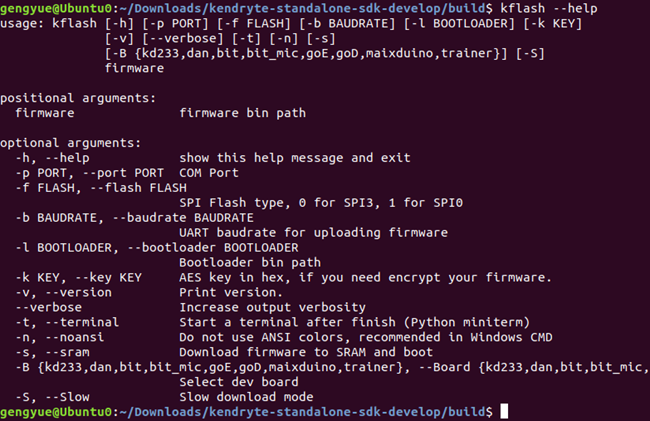Click the 'SPI Flash type' description line
This screenshot has width=650, height=421.
pos(321,203)
